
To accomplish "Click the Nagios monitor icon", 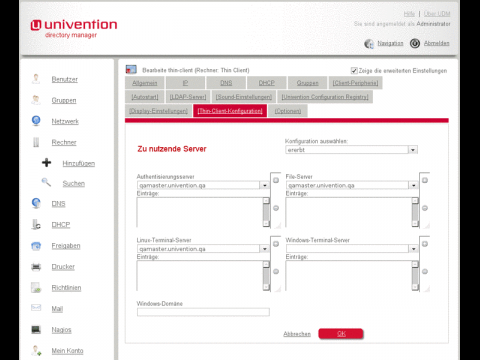I will [x=36, y=330].
